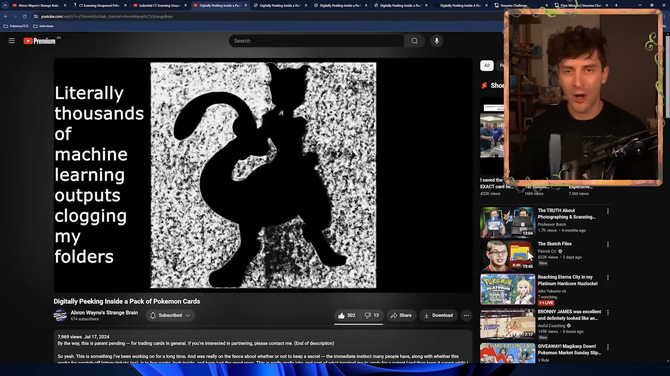Image resolution: width=670 pixels, height=376 pixels.
Task: Share the video
Action: (401, 315)
